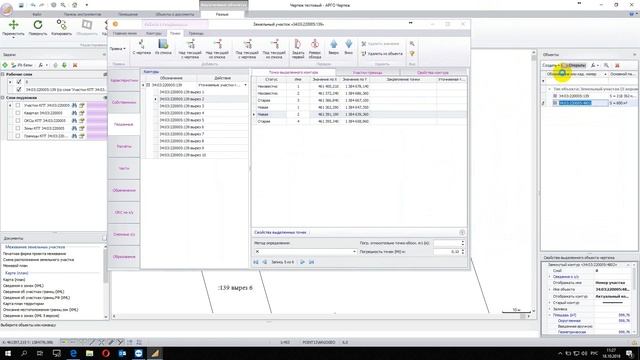Image resolution: width=640 pixels, height=360 pixels.
Task: Select contour row 'вырез 5'
Action: (182, 120)
